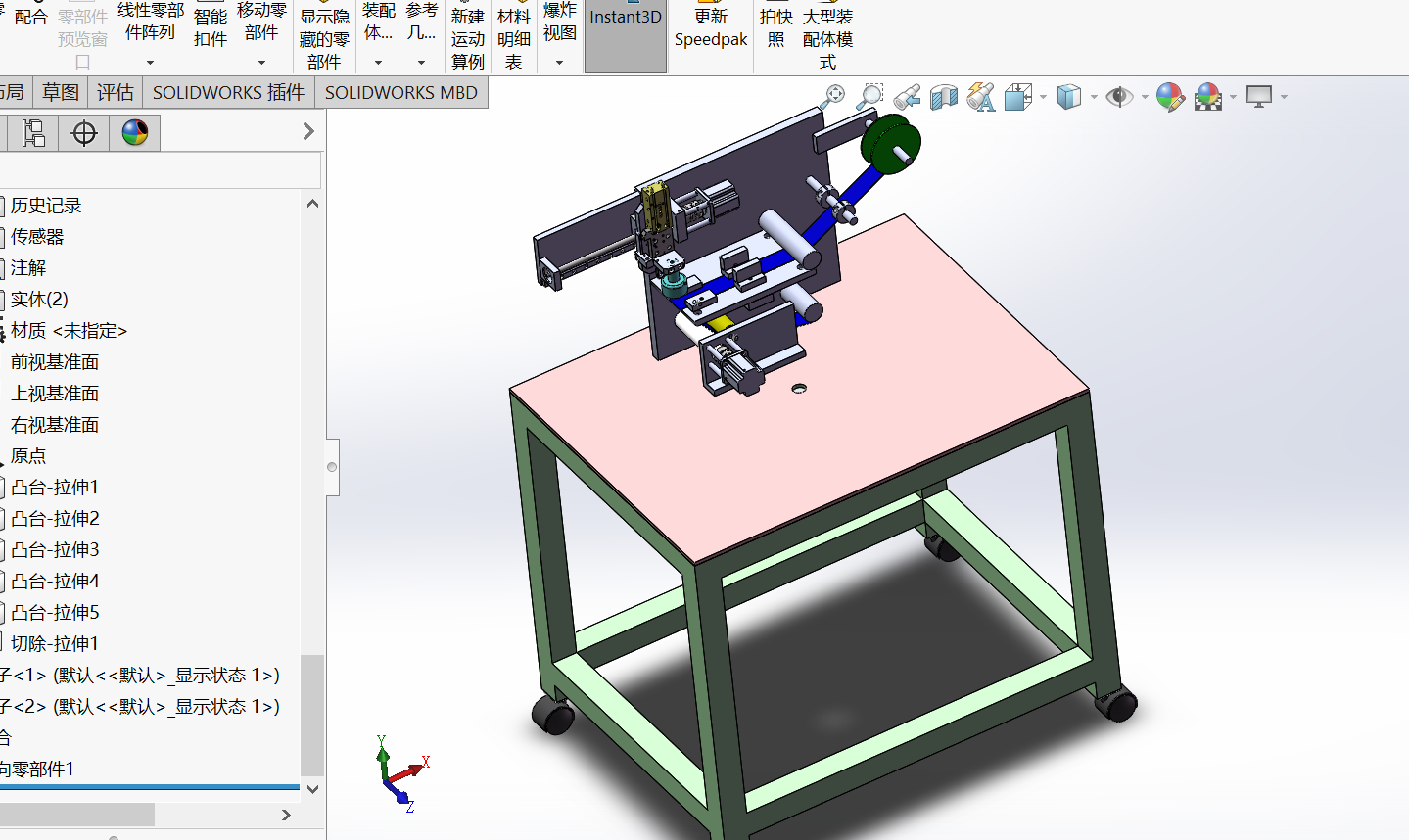
Task: Click the feature tree scroll-up arrow
Action: tap(312, 204)
